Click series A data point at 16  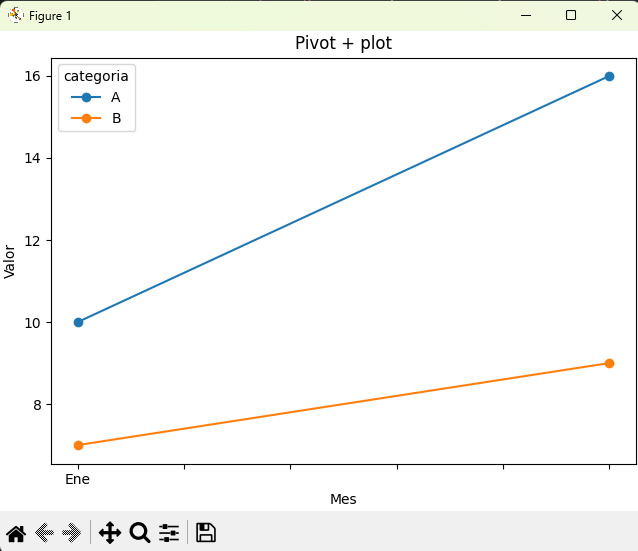click(x=609, y=76)
